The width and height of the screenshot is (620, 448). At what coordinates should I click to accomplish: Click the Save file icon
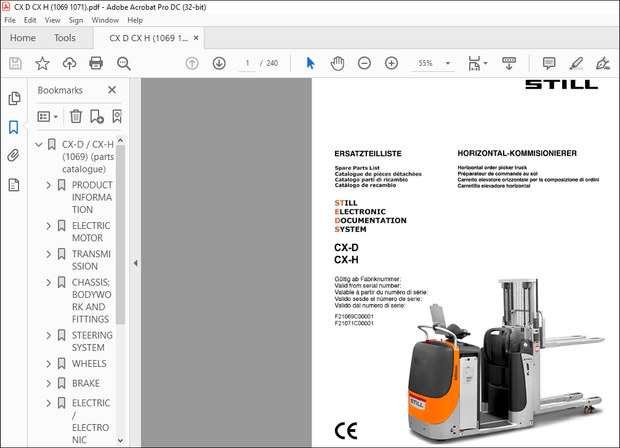[x=15, y=63]
